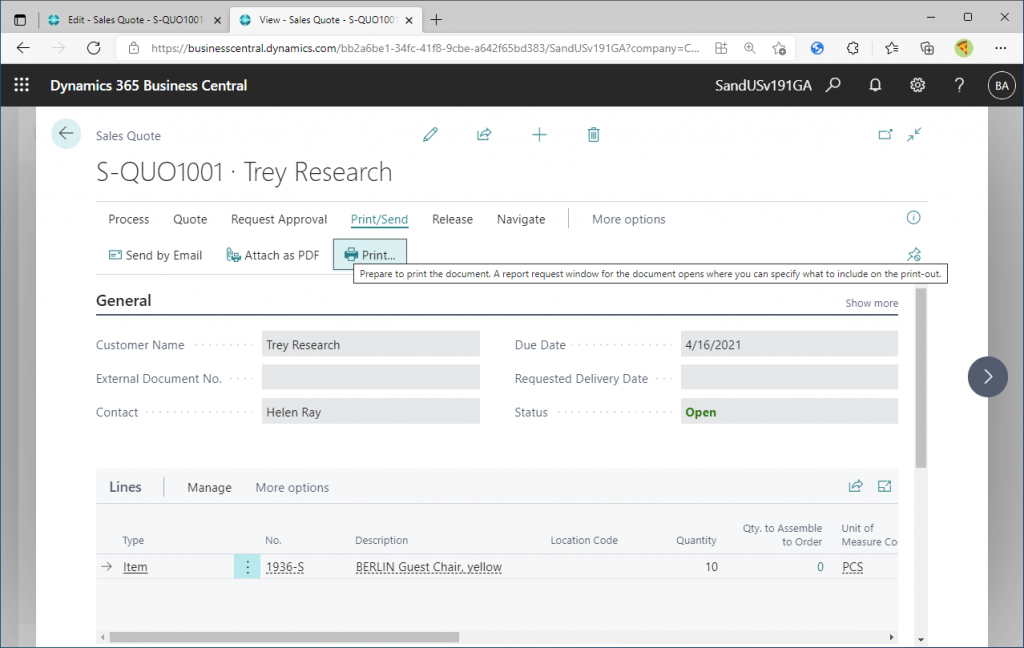The height and width of the screenshot is (648, 1024).
Task: Open the Release menu
Action: tap(452, 219)
